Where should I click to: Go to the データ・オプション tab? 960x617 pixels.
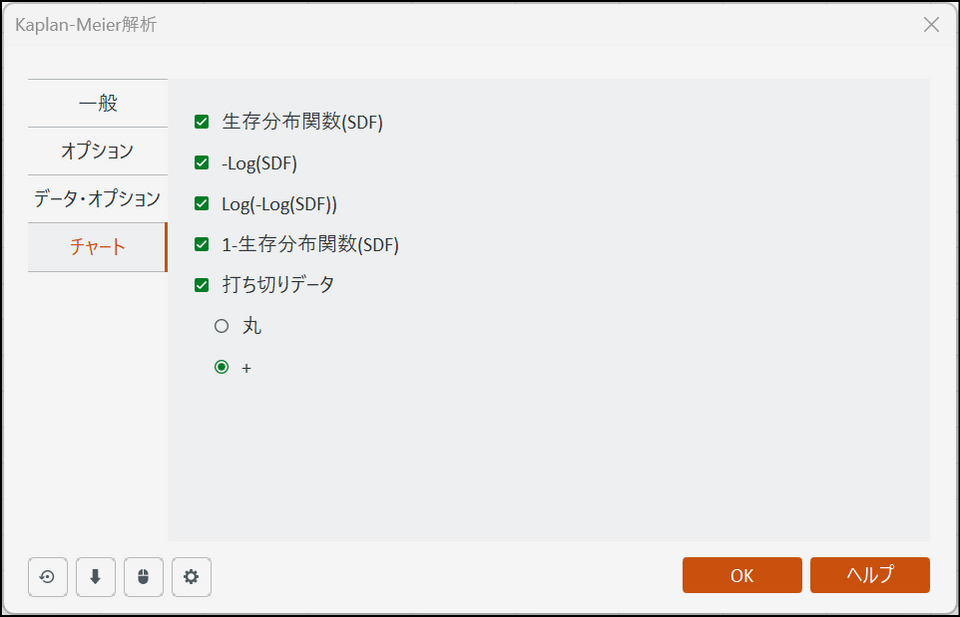[x=97, y=199]
